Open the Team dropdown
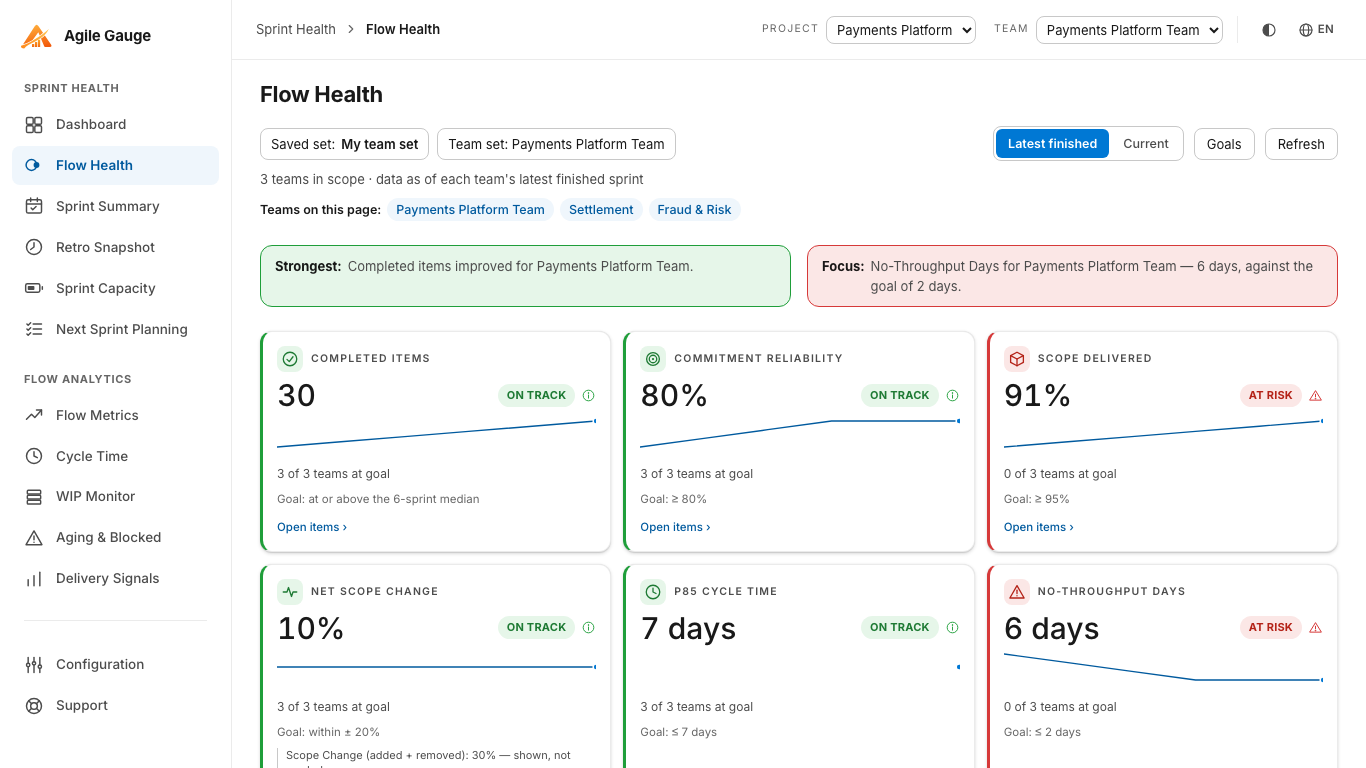This screenshot has width=1366, height=768. pos(1129,30)
